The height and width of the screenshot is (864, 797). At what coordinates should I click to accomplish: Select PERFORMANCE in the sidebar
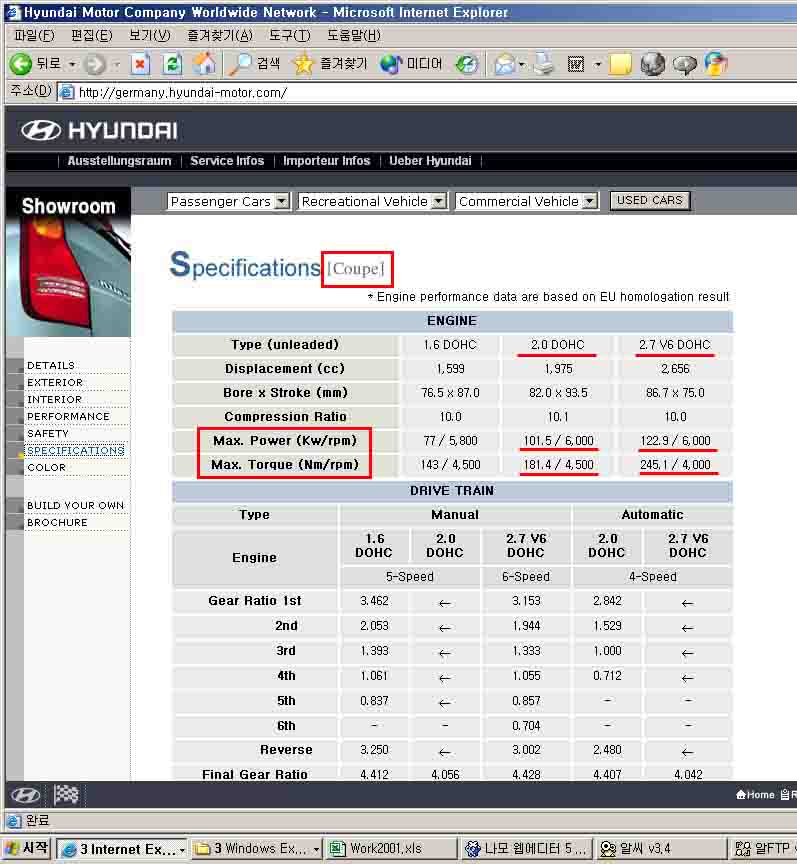click(68, 417)
